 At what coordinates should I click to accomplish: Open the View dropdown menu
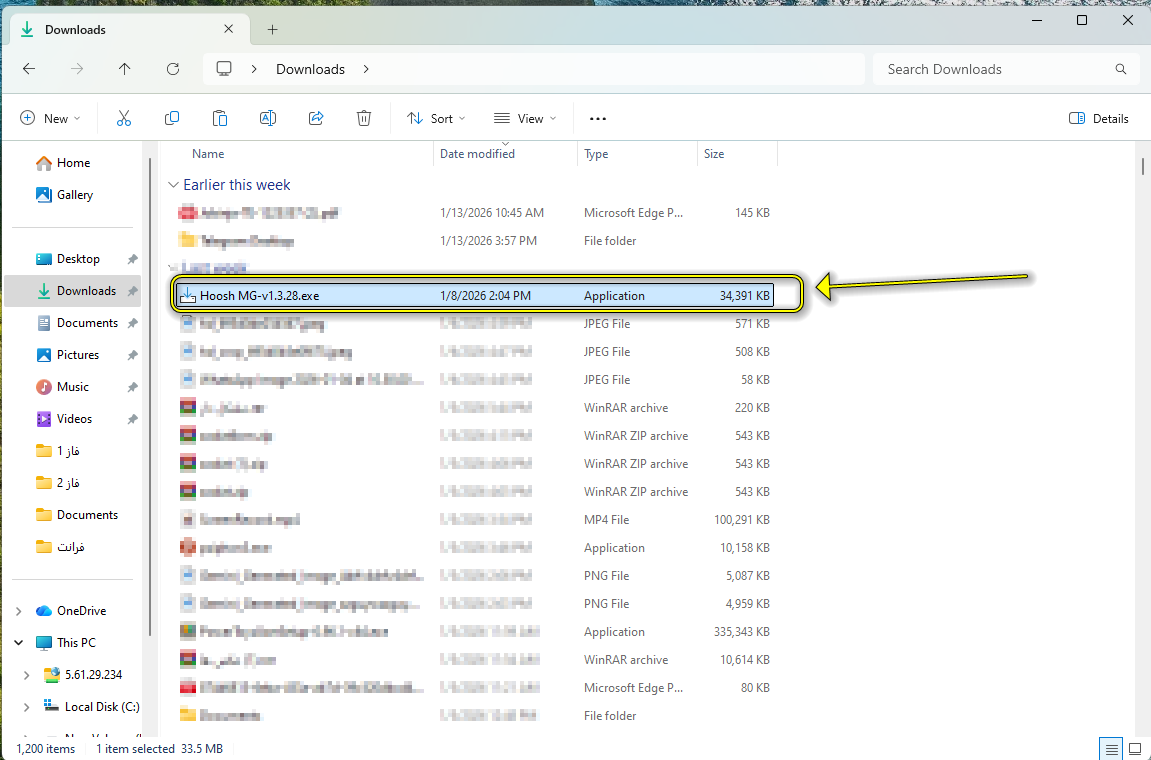click(525, 118)
